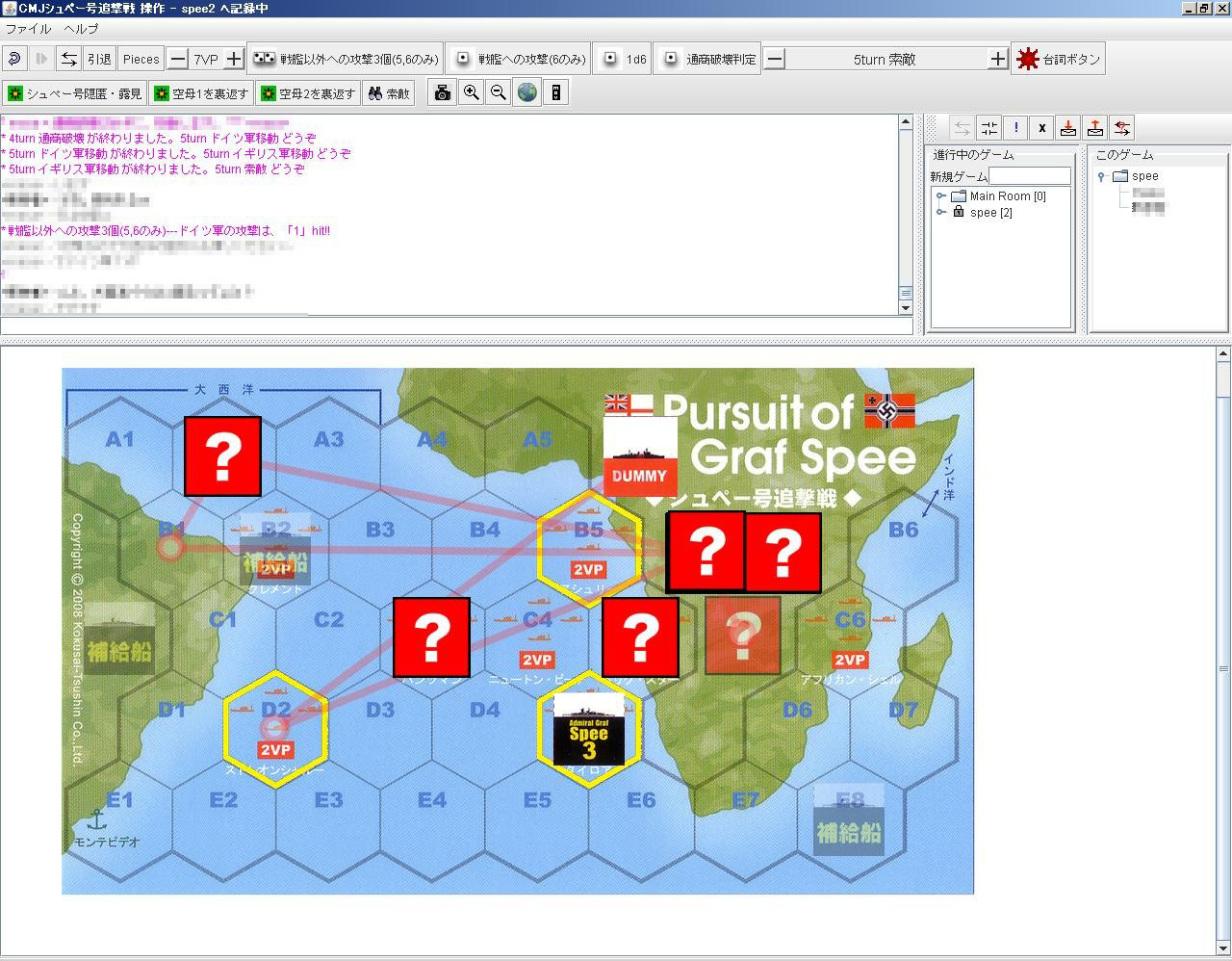Screen dimensions: 1232x961
Task: Open the globe overview map icon
Action: click(x=526, y=92)
